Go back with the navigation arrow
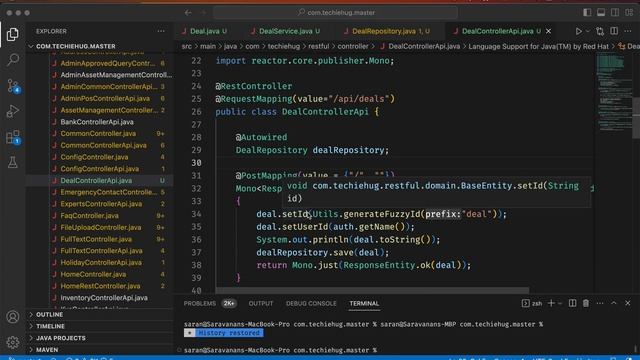The width and height of the screenshot is (640, 360). pos(188,13)
